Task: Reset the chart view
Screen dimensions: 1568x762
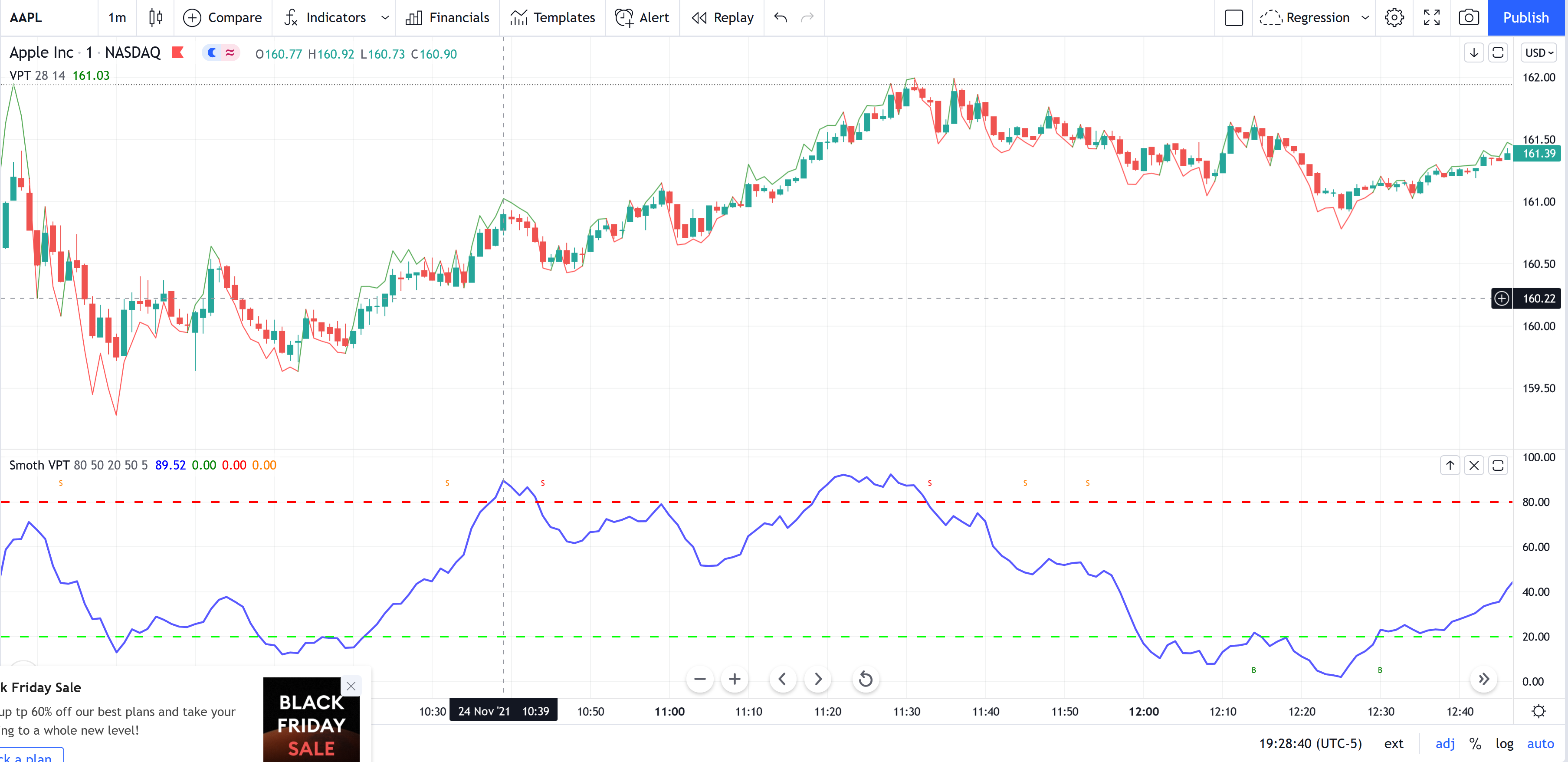Action: [866, 679]
